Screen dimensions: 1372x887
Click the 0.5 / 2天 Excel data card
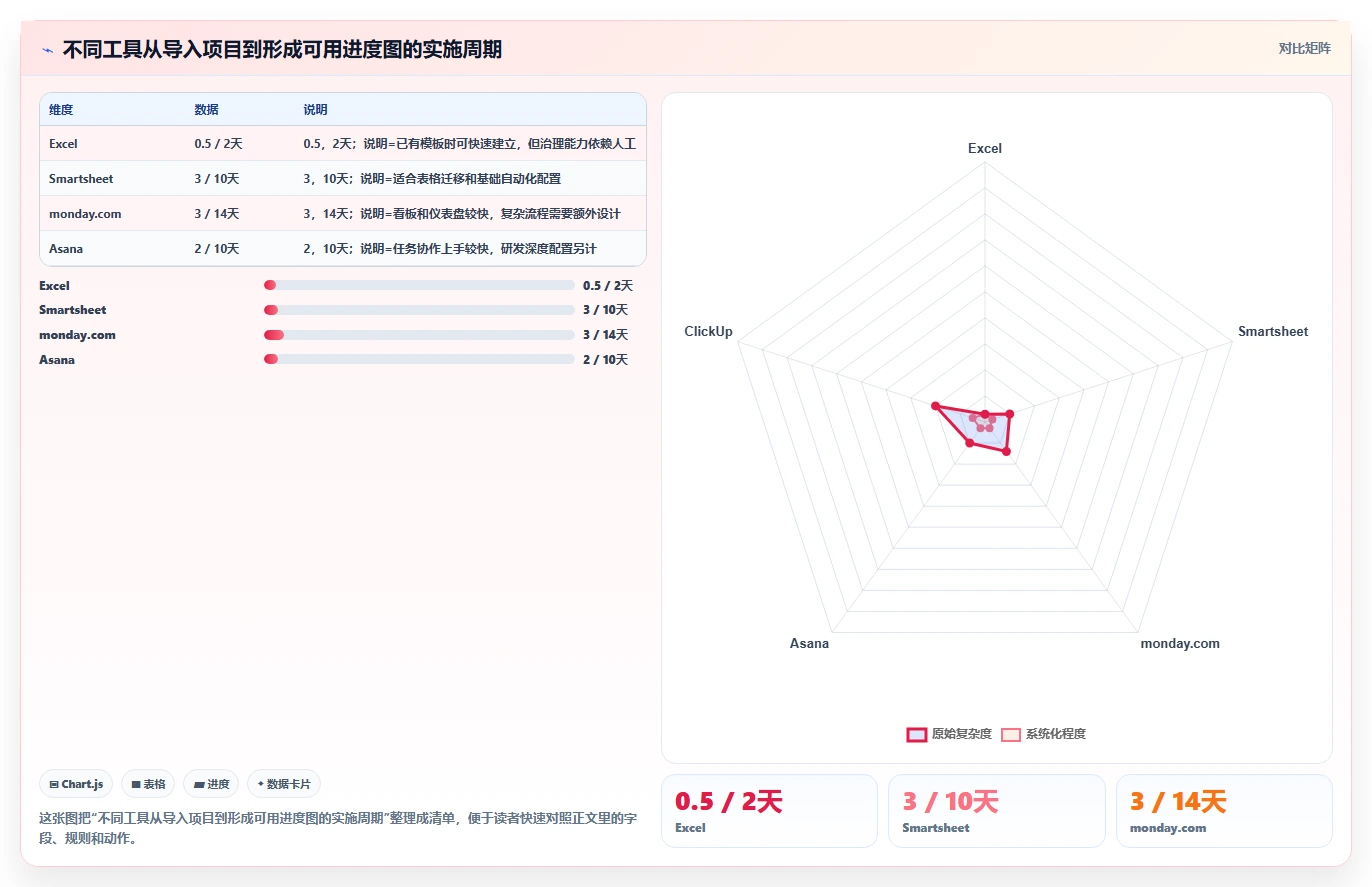pos(769,811)
